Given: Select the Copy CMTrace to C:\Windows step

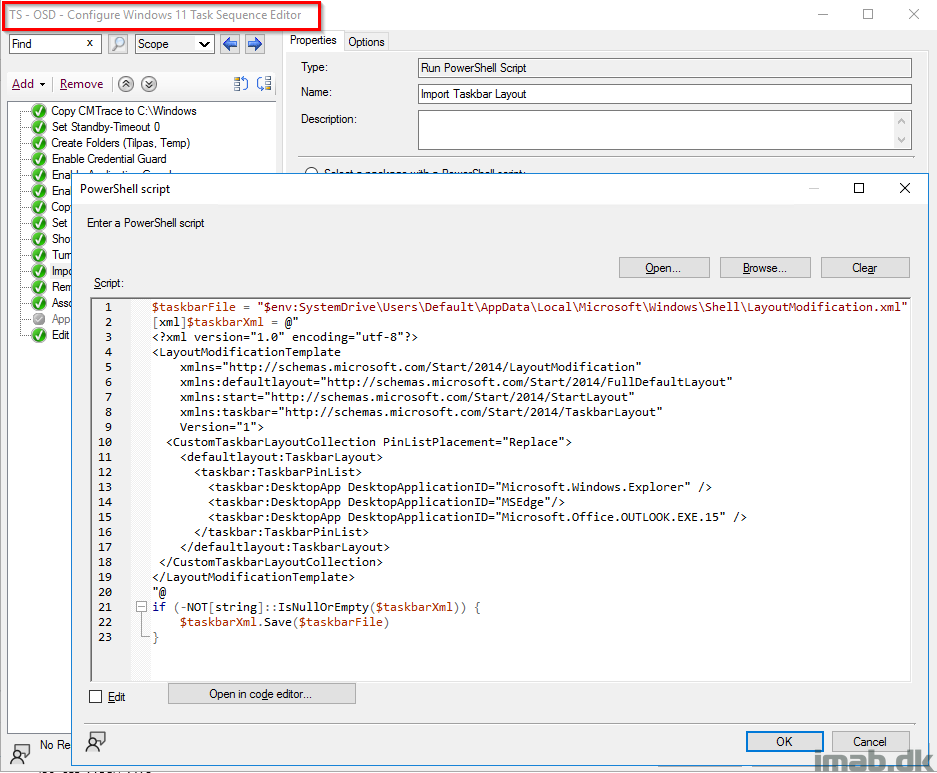Looking at the screenshot, I should pyautogui.click(x=124, y=111).
